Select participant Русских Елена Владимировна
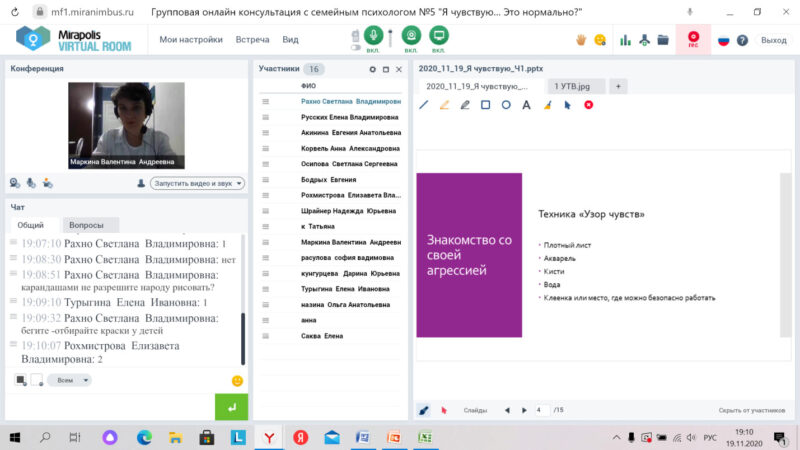 (x=349, y=117)
